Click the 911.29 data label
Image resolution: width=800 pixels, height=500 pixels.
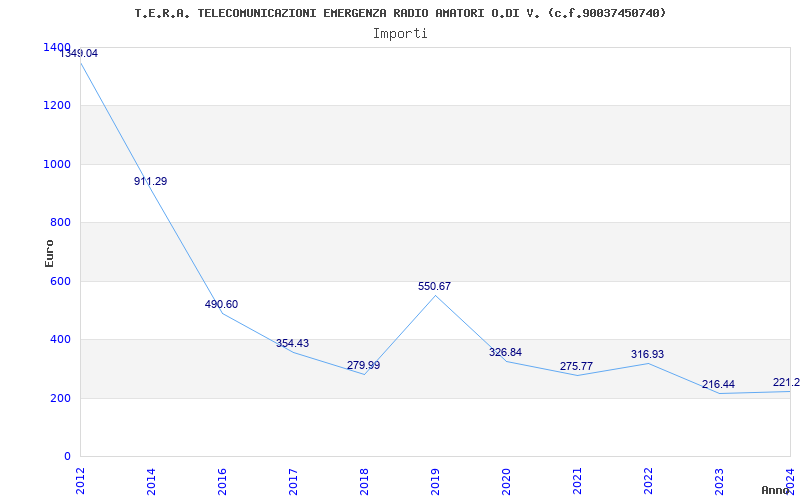(151, 181)
